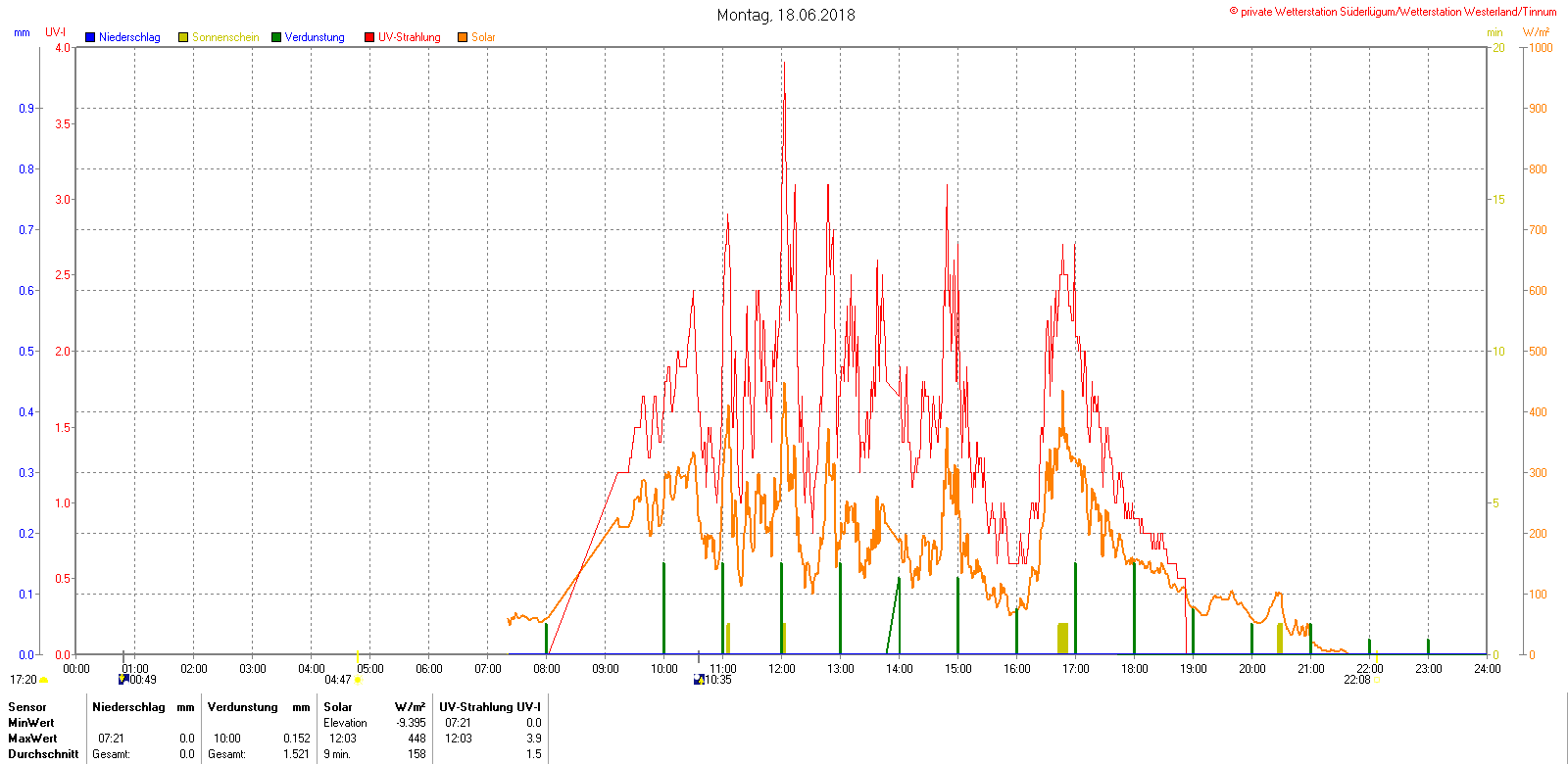Click the Gesamt label in the Niederschlag column
Screen dimensions: 1568x764
pos(111,754)
